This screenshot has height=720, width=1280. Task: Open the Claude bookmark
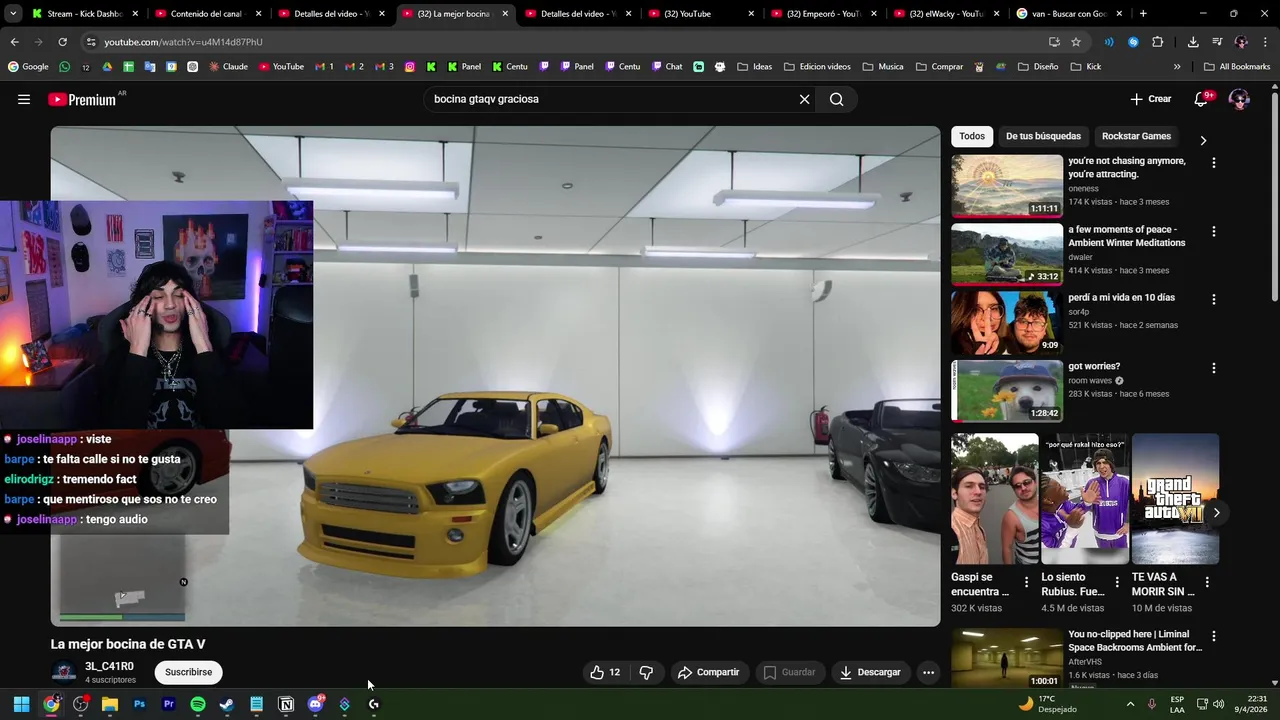[228, 67]
